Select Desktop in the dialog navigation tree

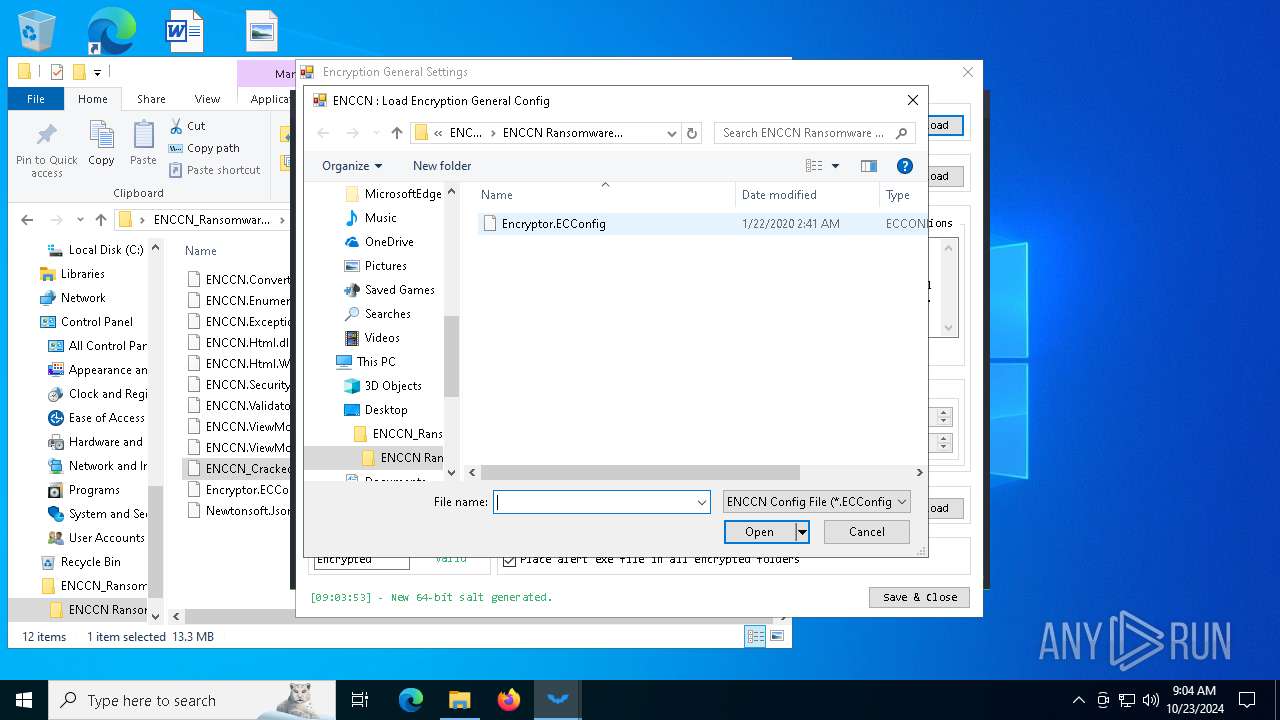coord(386,410)
